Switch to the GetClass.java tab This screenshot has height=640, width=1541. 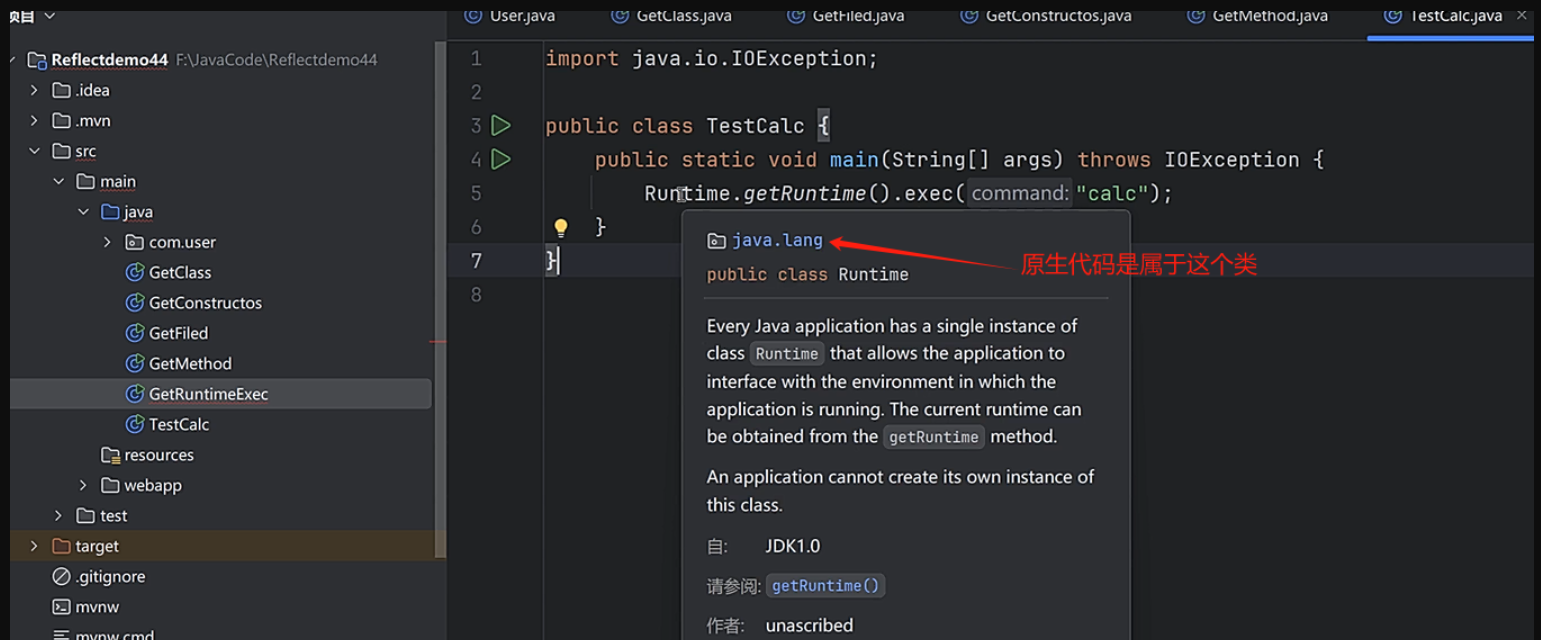coord(672,16)
